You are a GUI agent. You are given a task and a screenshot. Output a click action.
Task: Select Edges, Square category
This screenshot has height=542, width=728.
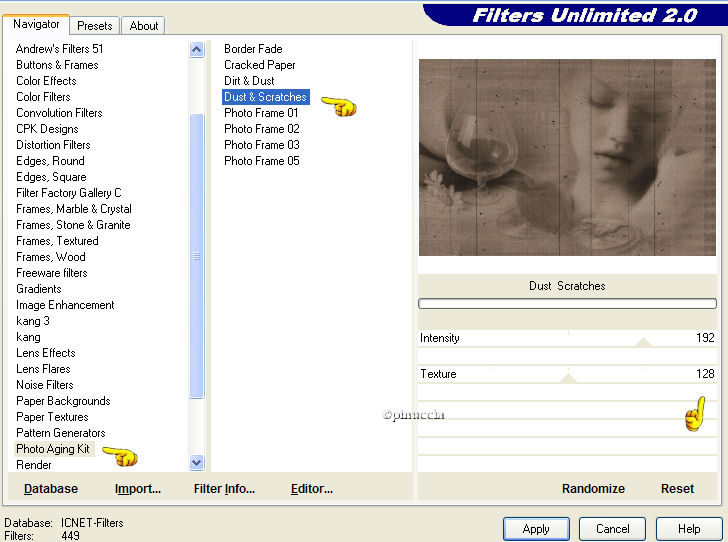click(x=51, y=177)
